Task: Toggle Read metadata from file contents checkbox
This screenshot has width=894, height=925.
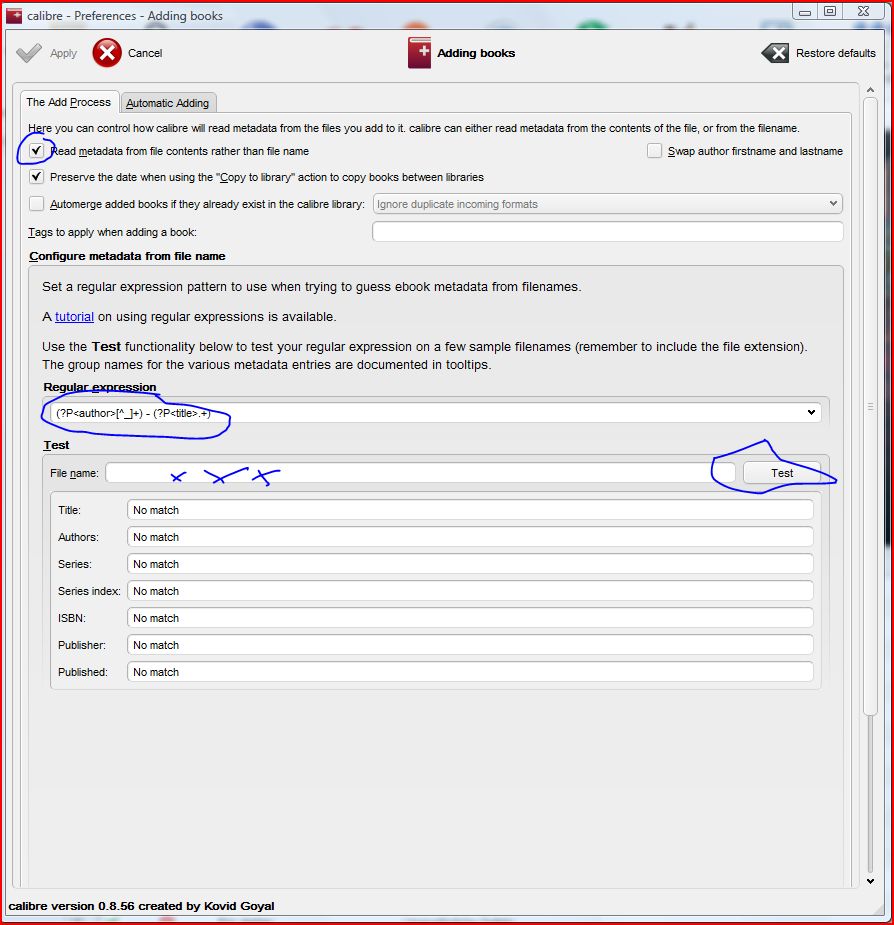Action: click(37, 150)
